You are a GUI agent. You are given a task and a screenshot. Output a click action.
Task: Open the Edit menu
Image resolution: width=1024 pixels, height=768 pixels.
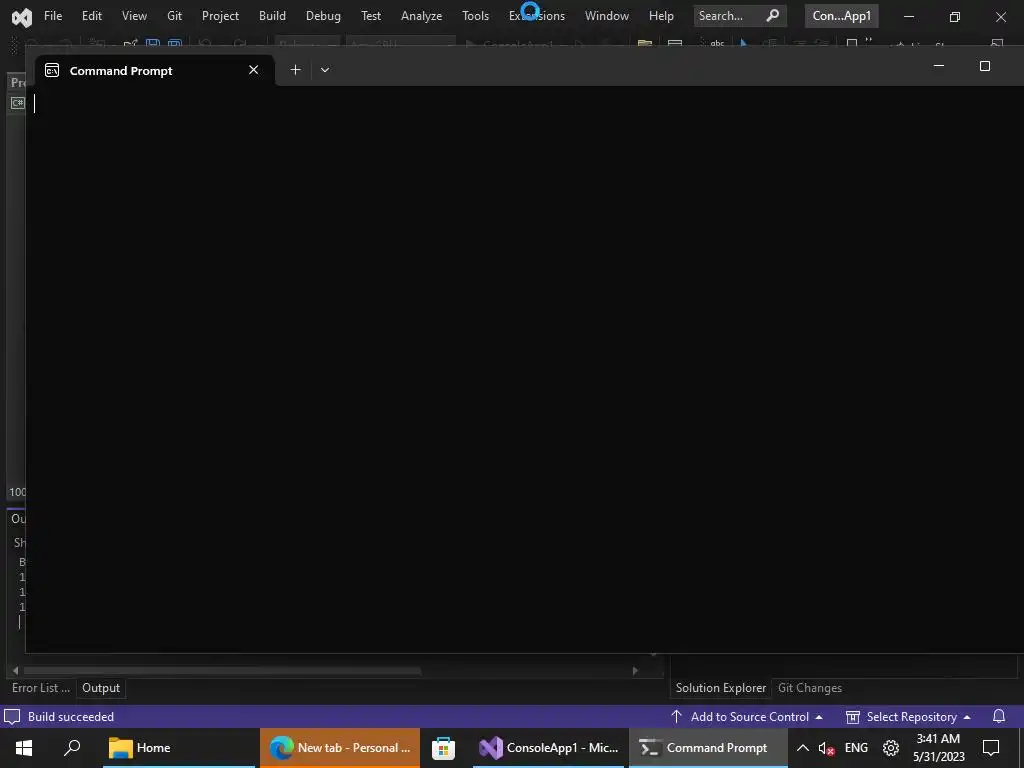[91, 16]
